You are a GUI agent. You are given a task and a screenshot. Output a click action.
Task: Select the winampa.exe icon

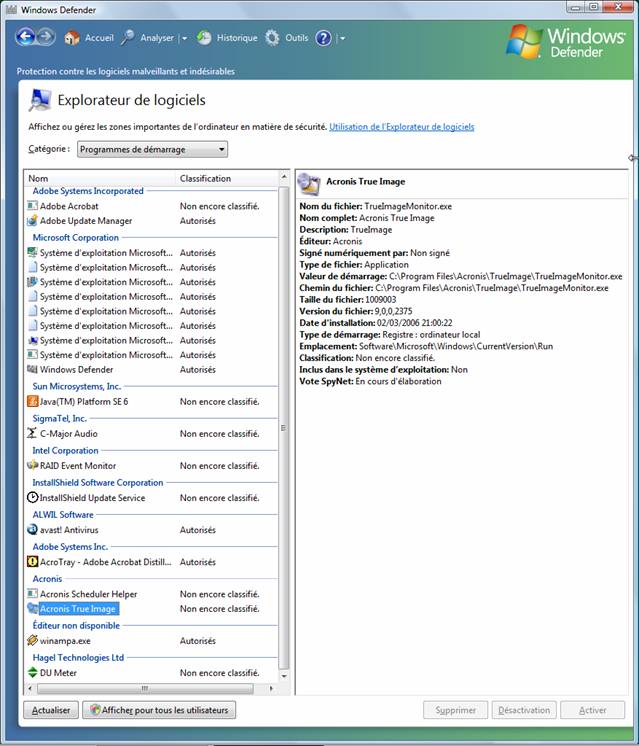(32, 640)
